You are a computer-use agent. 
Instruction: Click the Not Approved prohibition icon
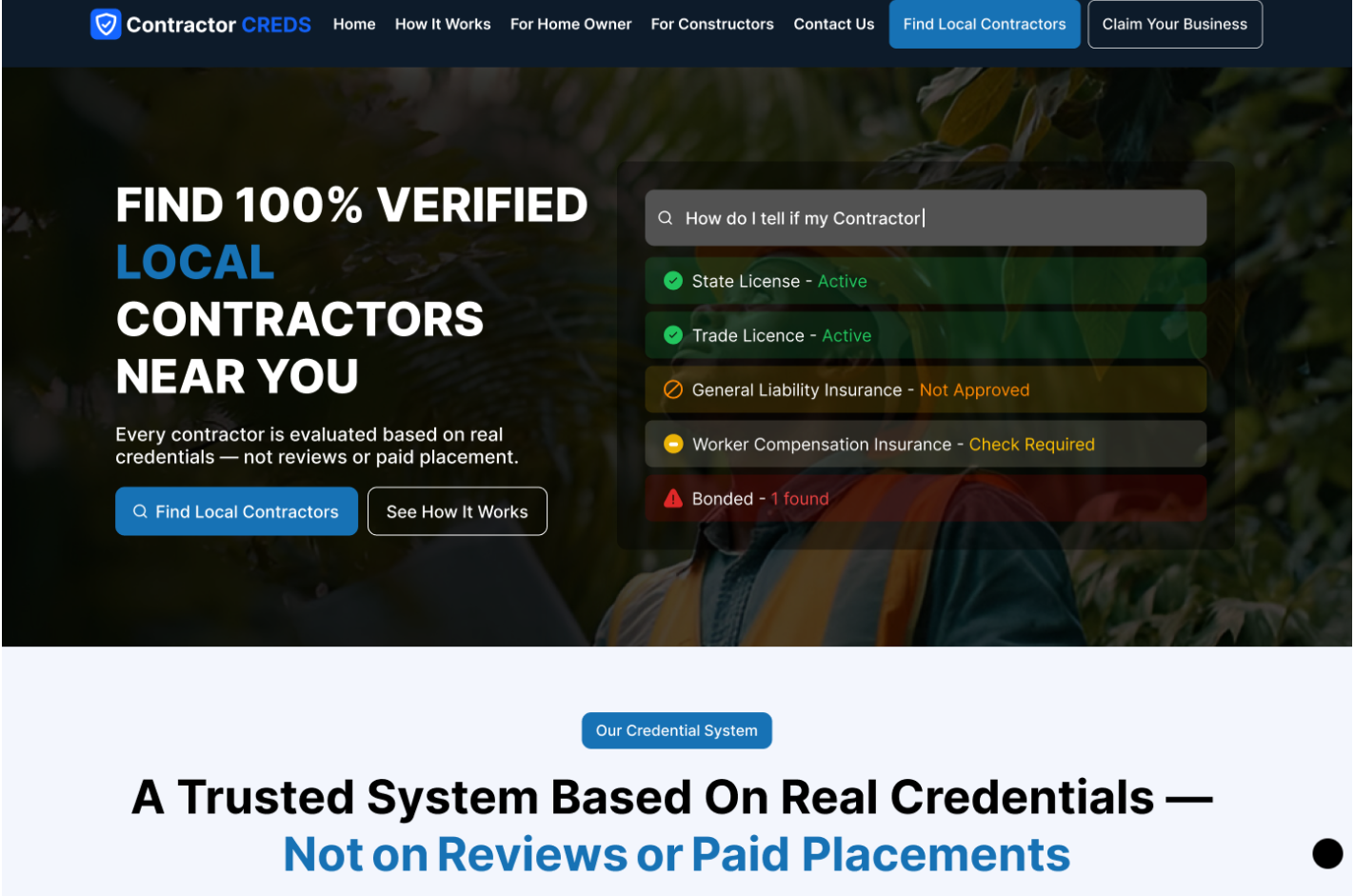[673, 389]
